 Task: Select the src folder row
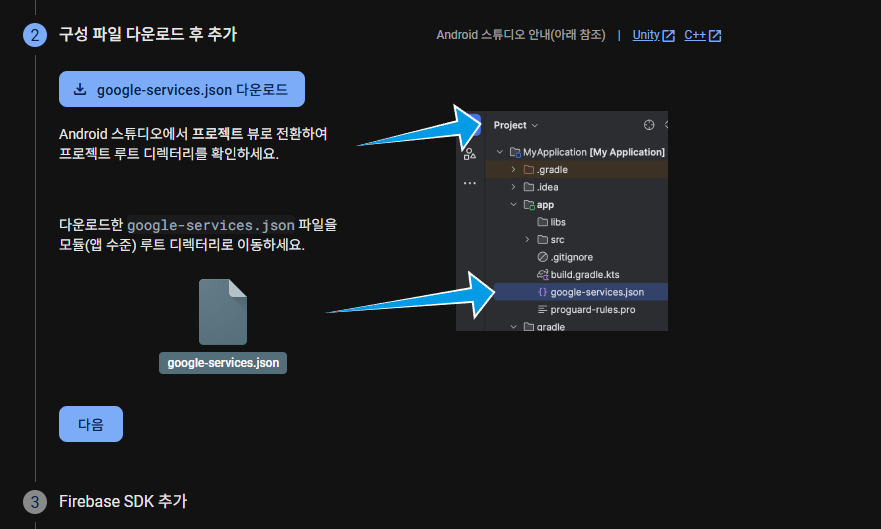pos(576,240)
